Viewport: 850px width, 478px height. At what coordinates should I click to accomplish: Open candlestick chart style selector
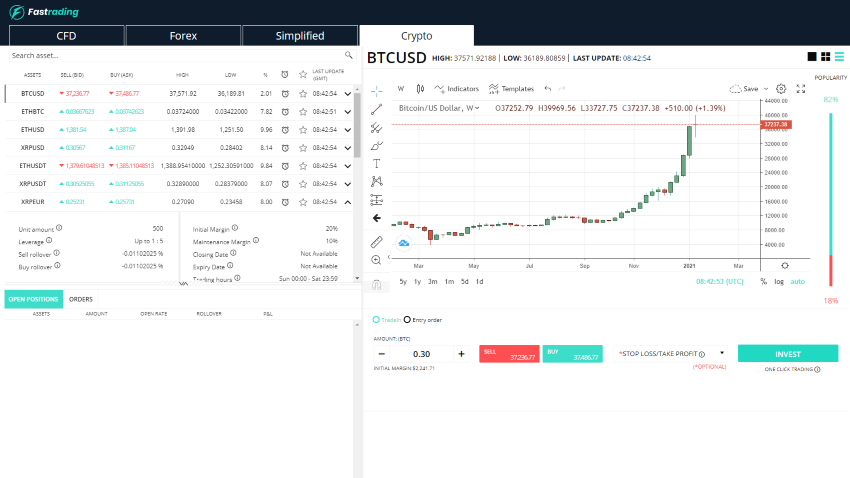420,89
